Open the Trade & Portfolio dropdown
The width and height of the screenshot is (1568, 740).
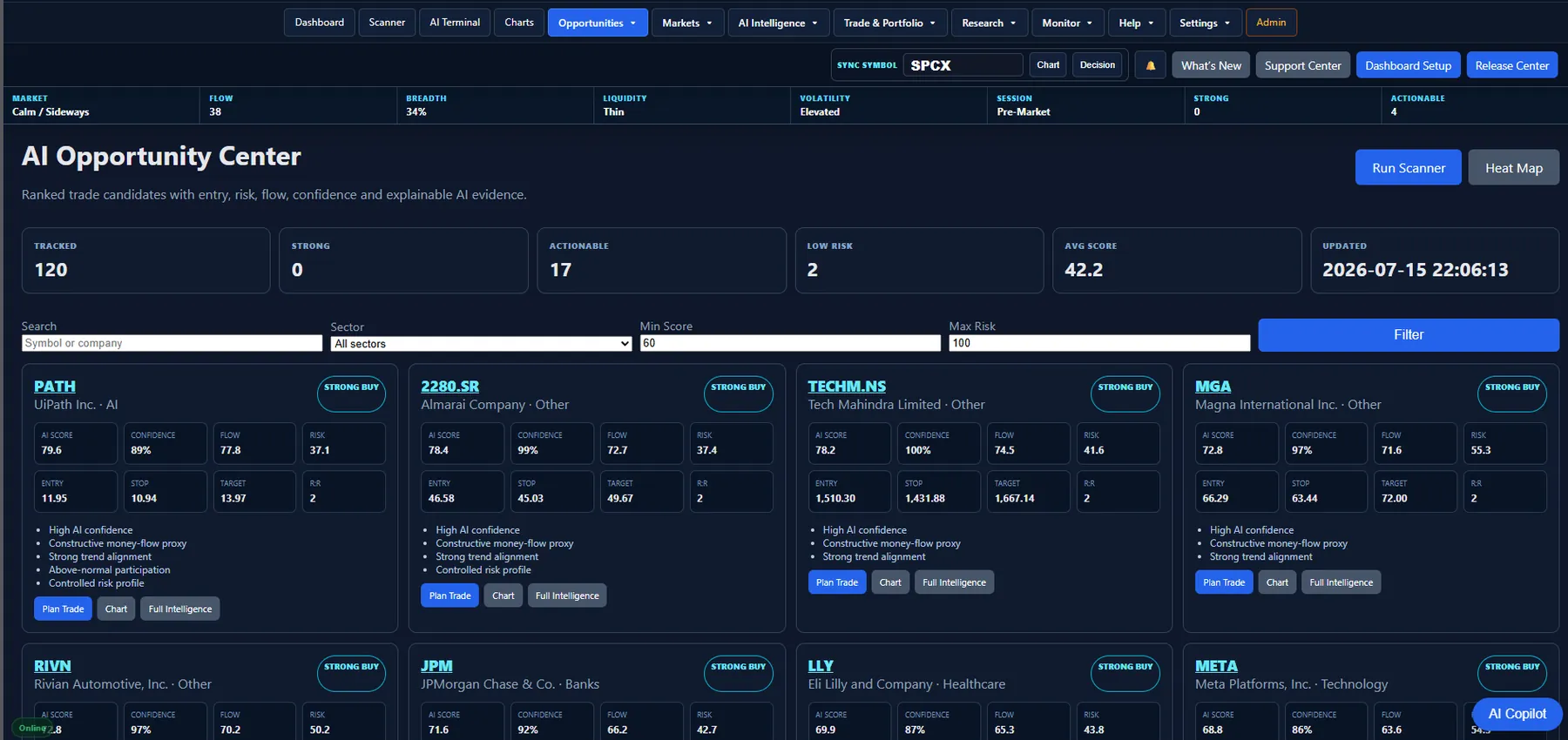889,23
